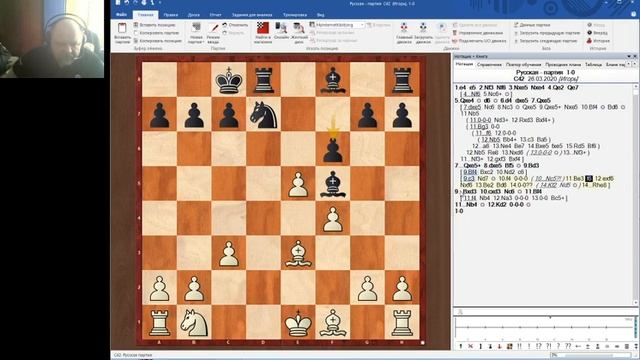Viewport: 640px width, 360px height.
Task: Click variation move 11.Bg3 in notation
Action: [479, 127]
